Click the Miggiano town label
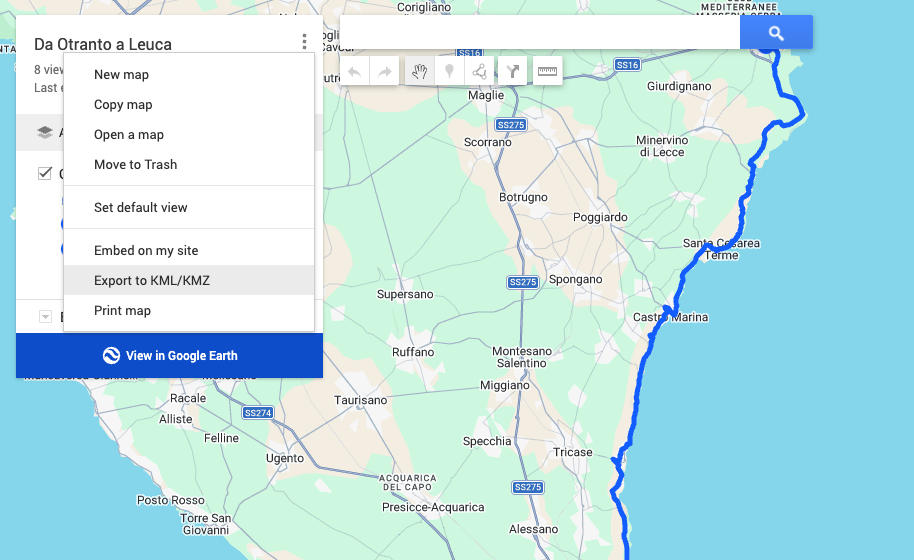Screen dimensions: 914x560 [504, 385]
